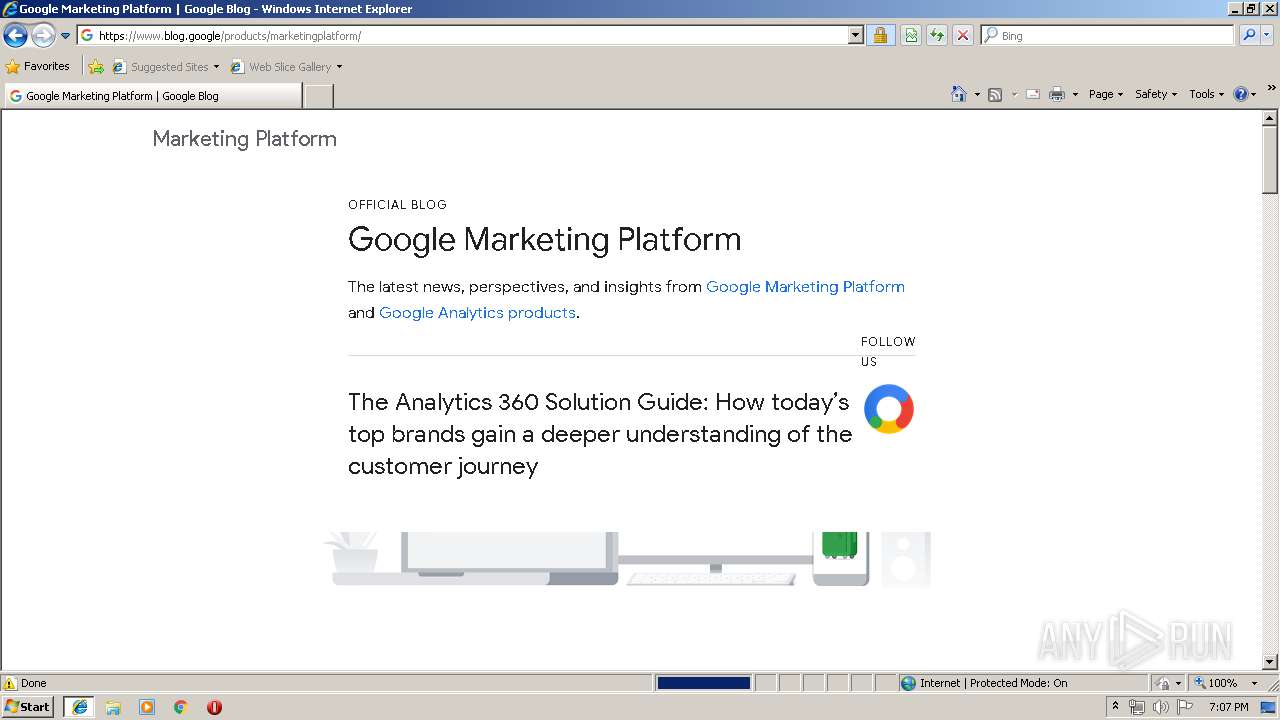
Task: Click the 7:07 PM clock
Action: coord(1228,707)
